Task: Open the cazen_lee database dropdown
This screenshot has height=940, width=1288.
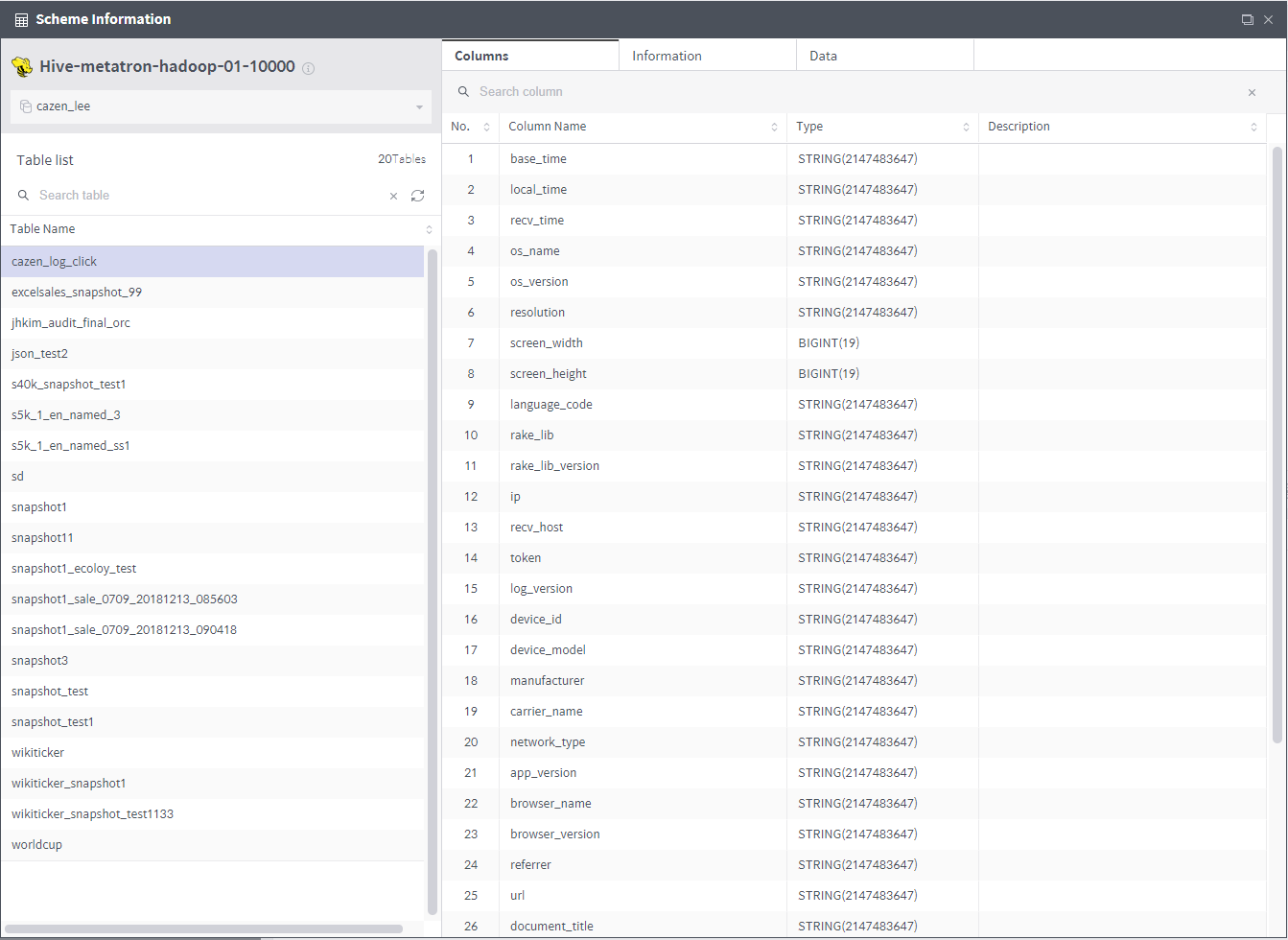Action: point(221,106)
